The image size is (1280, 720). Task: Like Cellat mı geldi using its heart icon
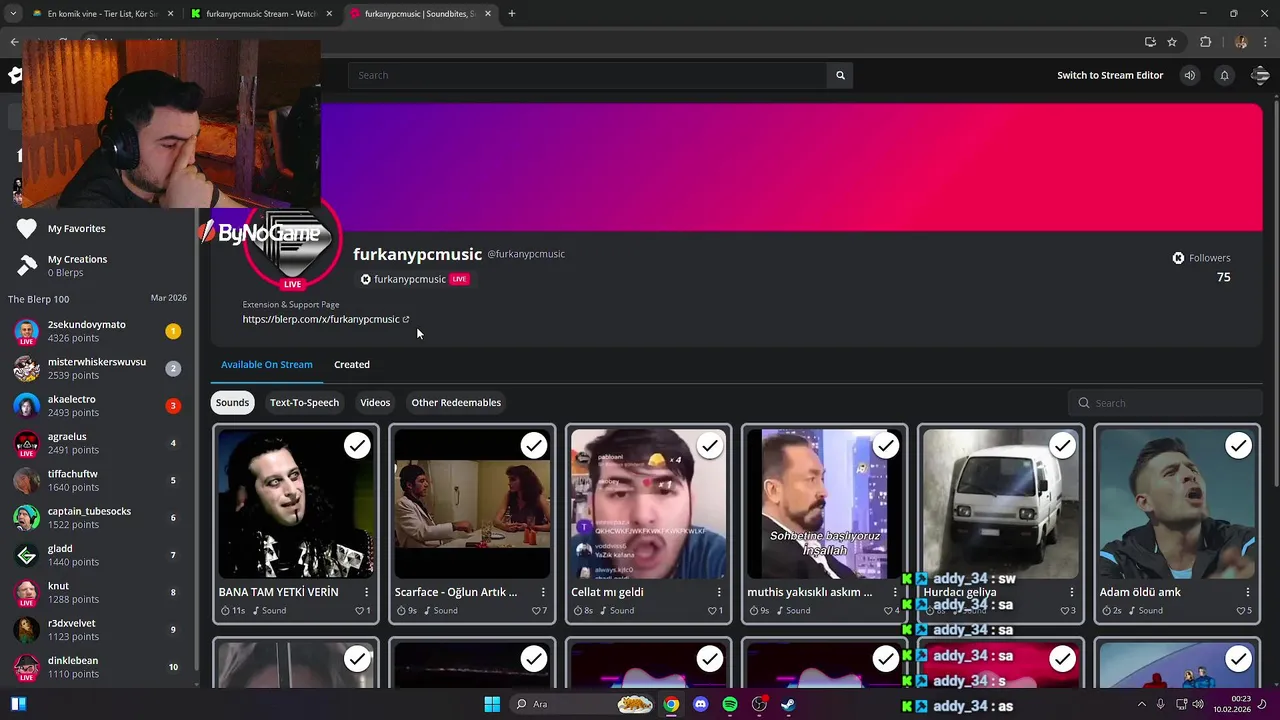coord(712,610)
